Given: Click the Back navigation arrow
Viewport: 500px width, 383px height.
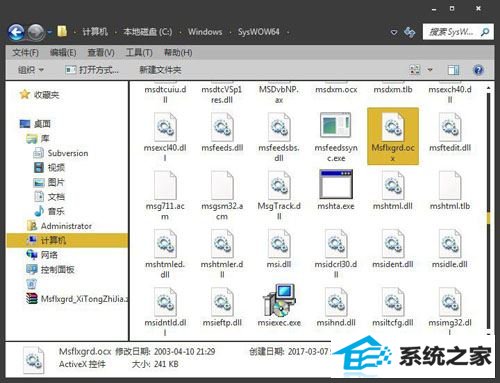Looking at the screenshot, I should coord(16,32).
